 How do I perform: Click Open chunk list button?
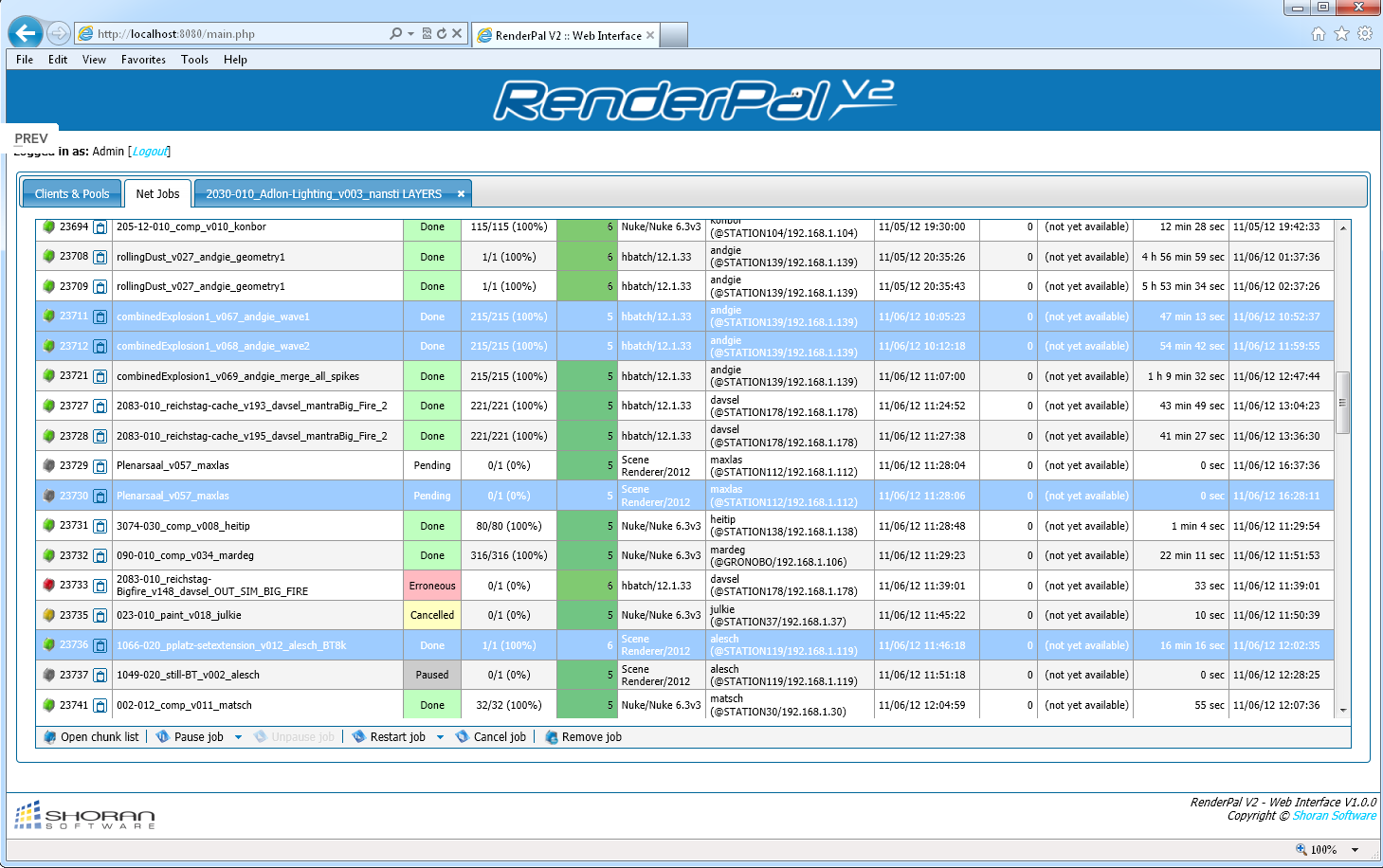(x=91, y=737)
